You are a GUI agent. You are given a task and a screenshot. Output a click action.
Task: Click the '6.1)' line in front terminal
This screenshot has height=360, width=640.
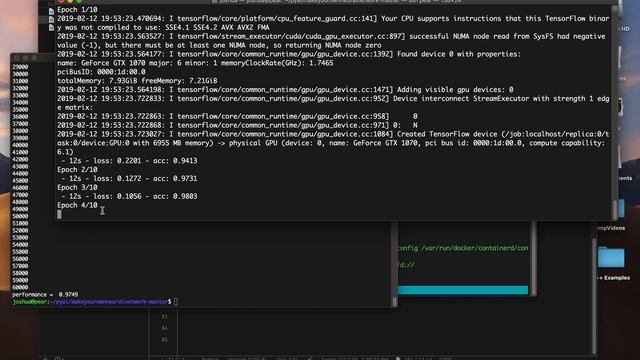pyautogui.click(x=65, y=152)
